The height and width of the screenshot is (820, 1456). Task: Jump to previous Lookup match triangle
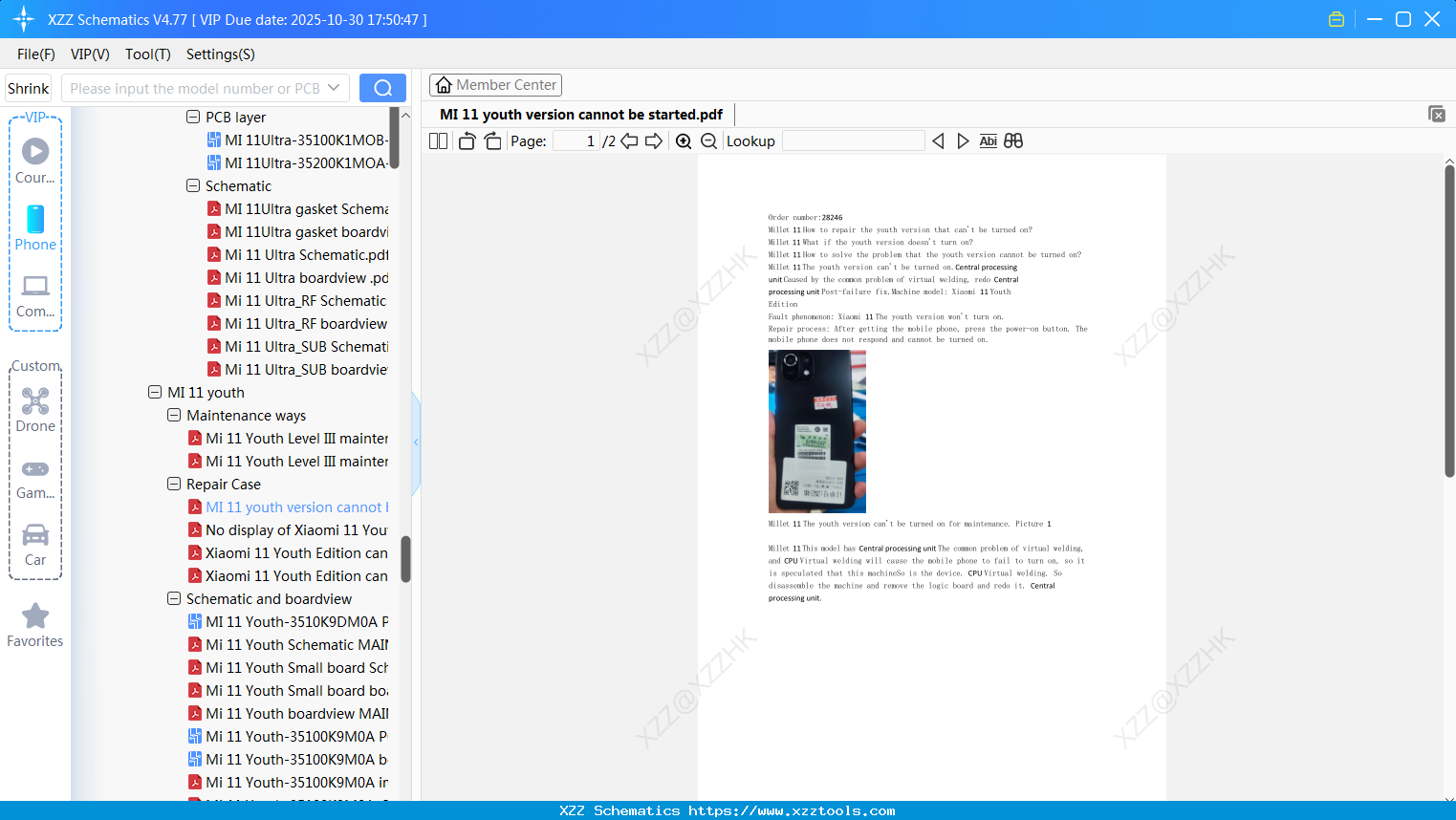pyautogui.click(x=938, y=141)
